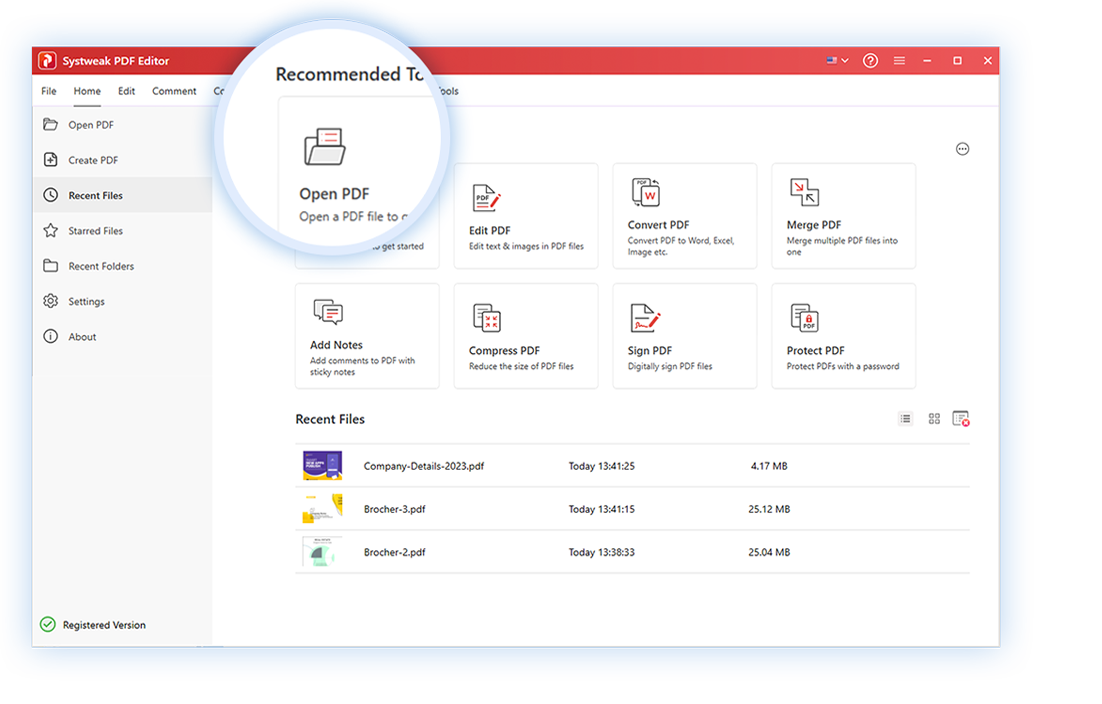Click the Convert PDF card title

click(x=659, y=225)
